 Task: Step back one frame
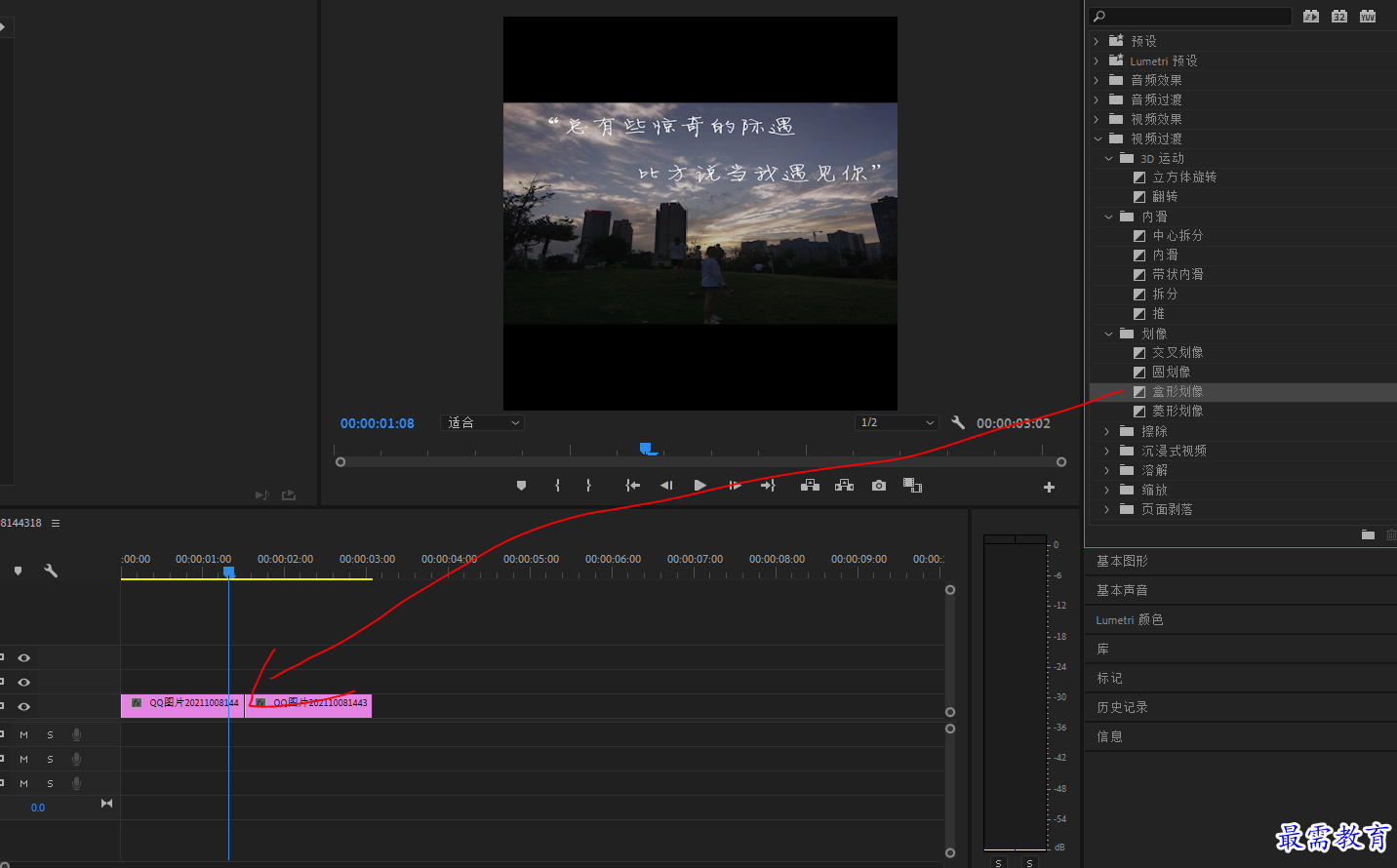[x=666, y=486]
